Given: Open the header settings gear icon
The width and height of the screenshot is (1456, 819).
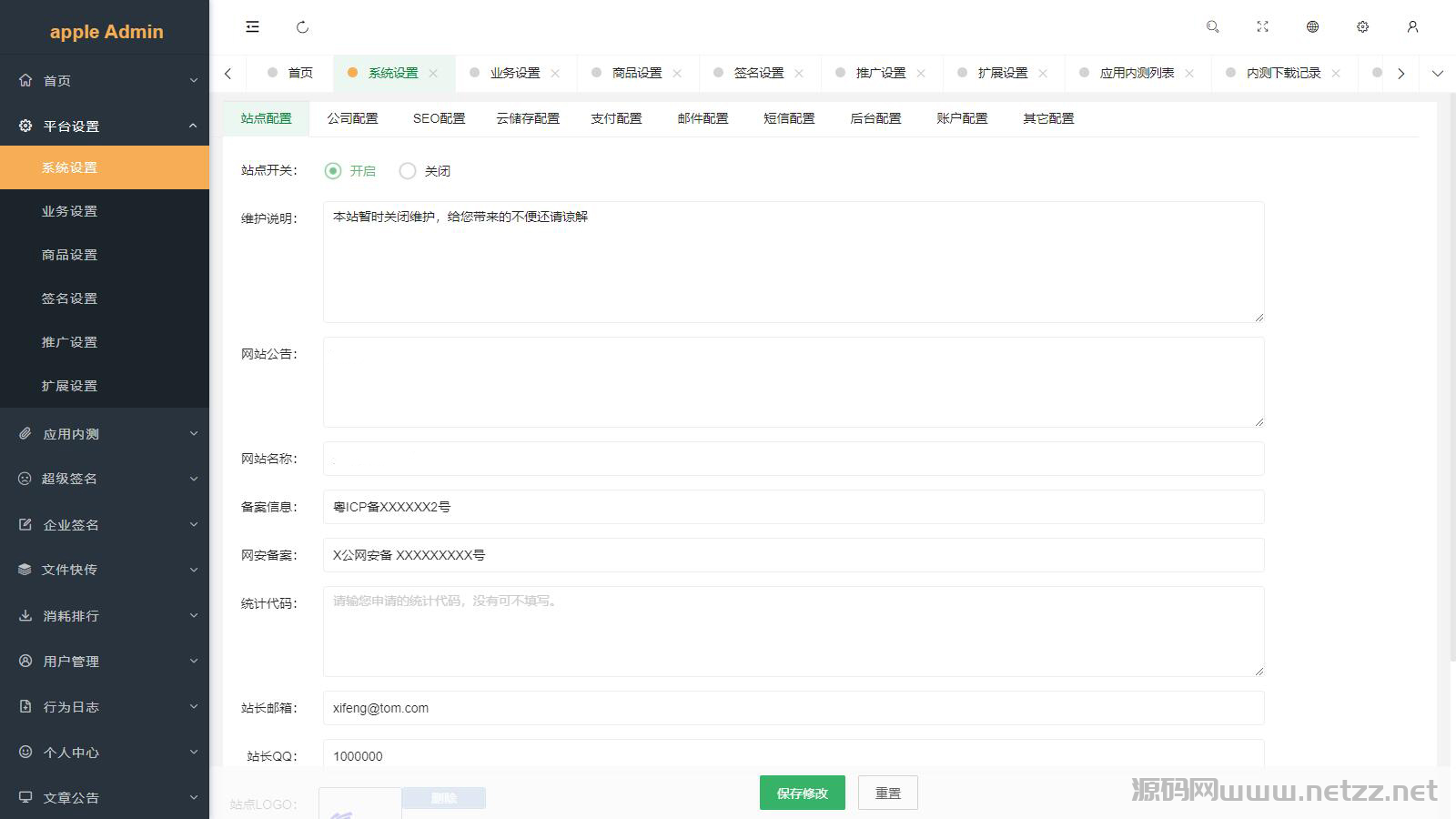Looking at the screenshot, I should coord(1362,27).
